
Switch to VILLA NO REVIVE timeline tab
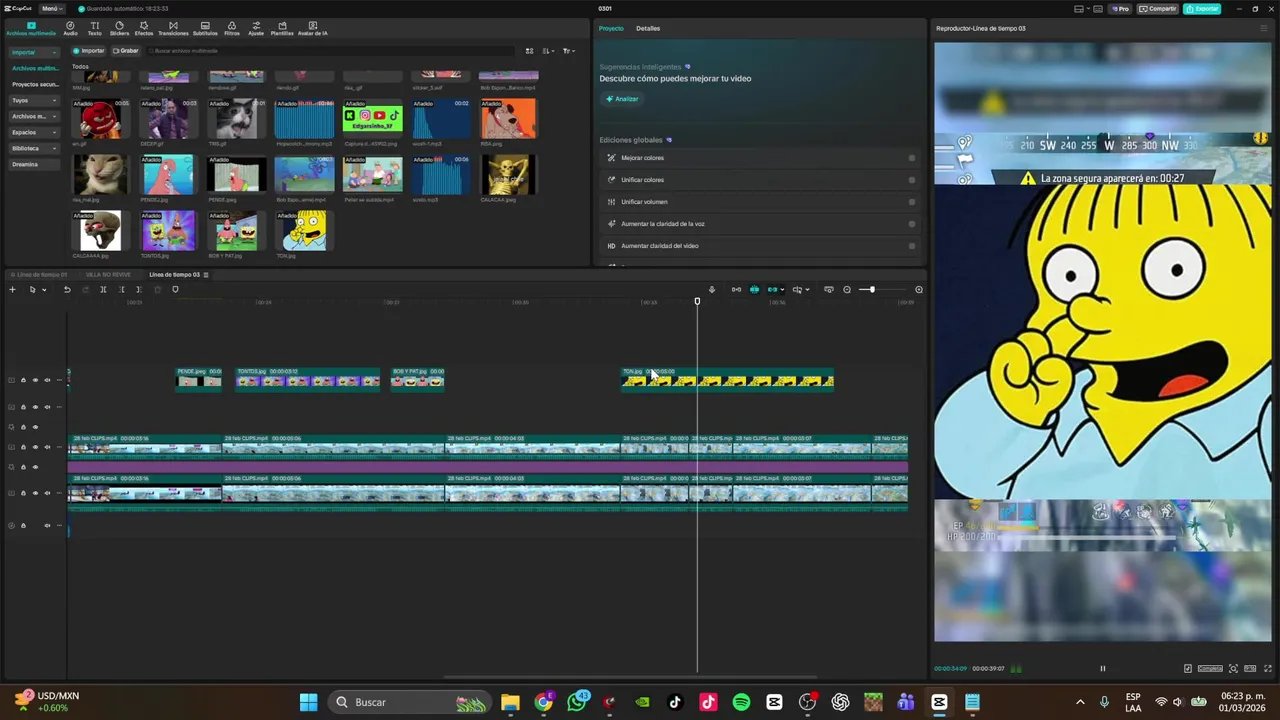(x=108, y=275)
